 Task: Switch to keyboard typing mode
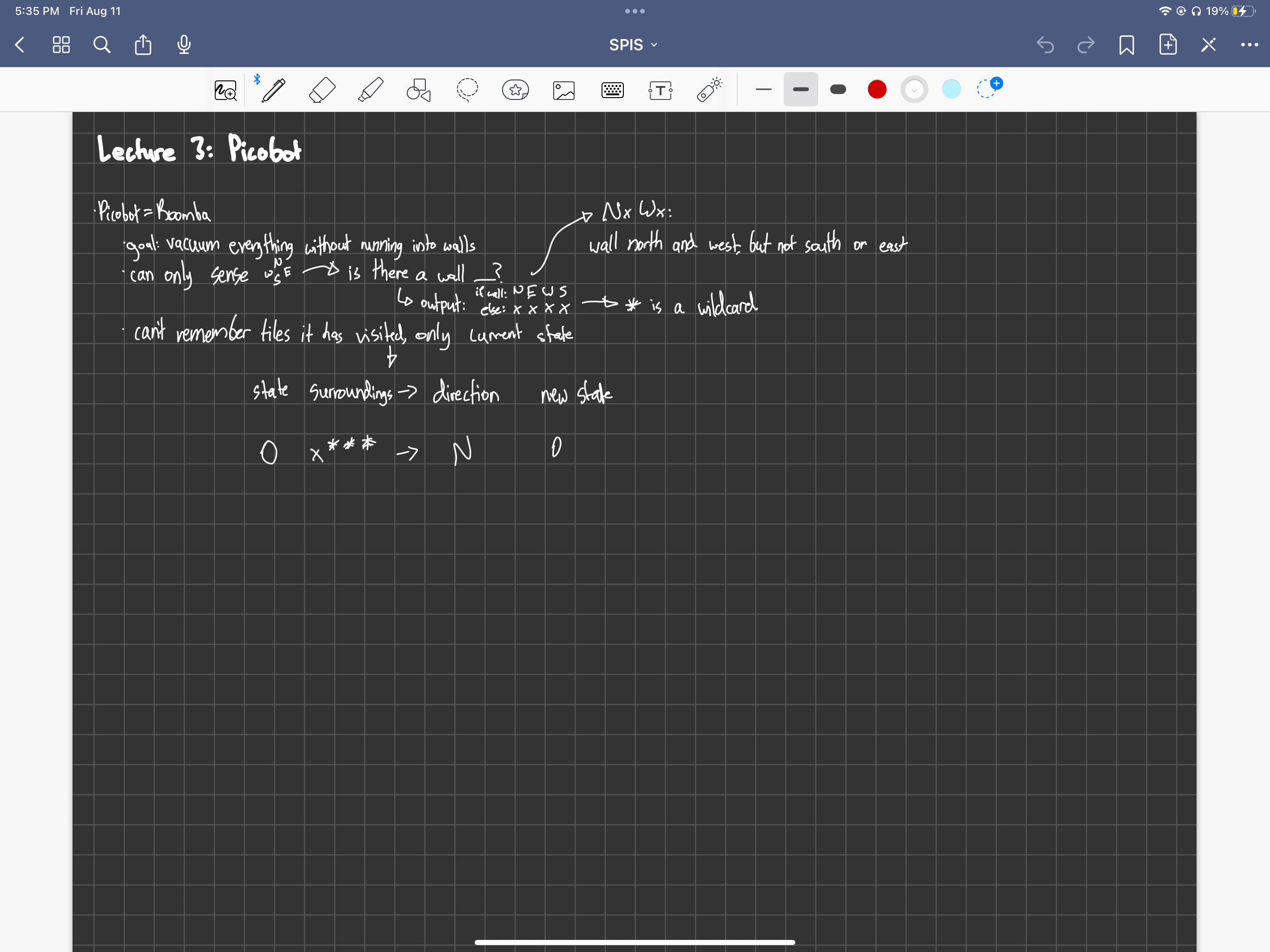(x=612, y=90)
